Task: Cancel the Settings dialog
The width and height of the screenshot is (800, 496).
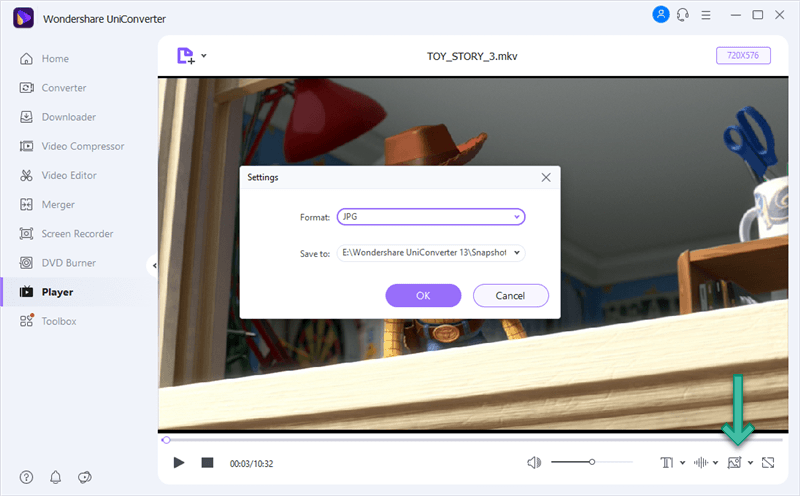Action: [510, 295]
